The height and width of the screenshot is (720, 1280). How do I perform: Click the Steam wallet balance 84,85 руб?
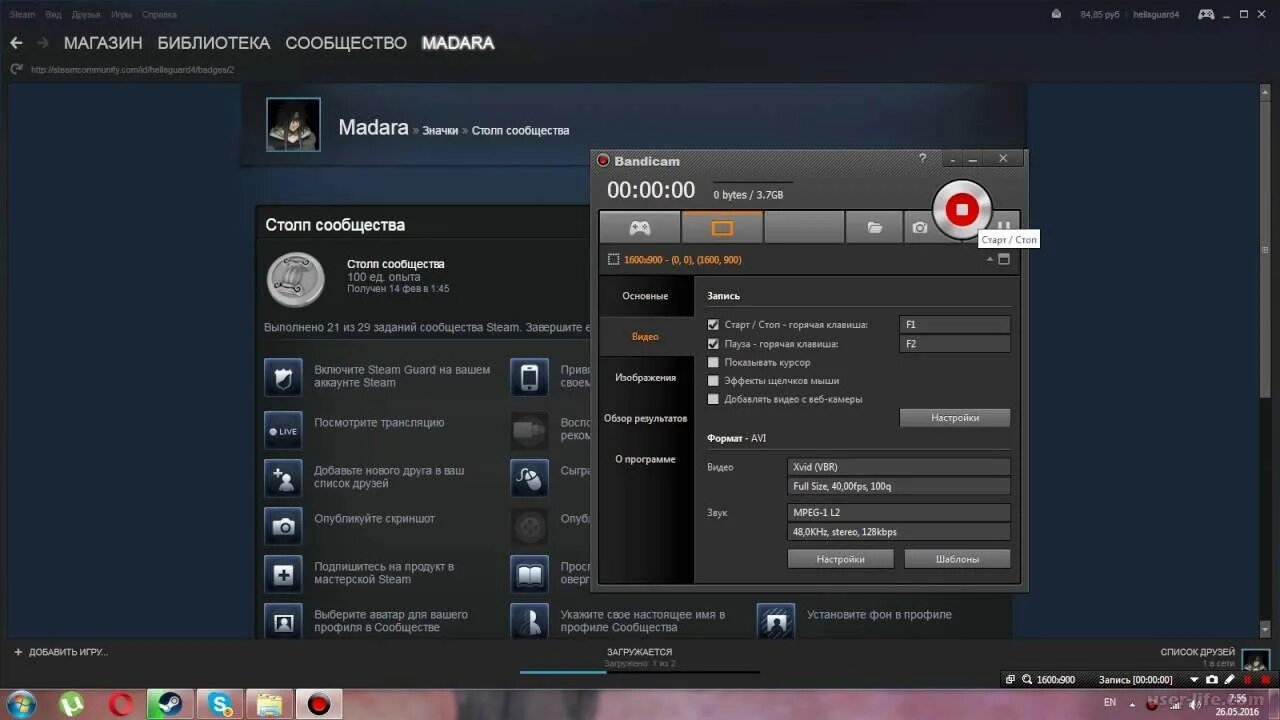1099,15
